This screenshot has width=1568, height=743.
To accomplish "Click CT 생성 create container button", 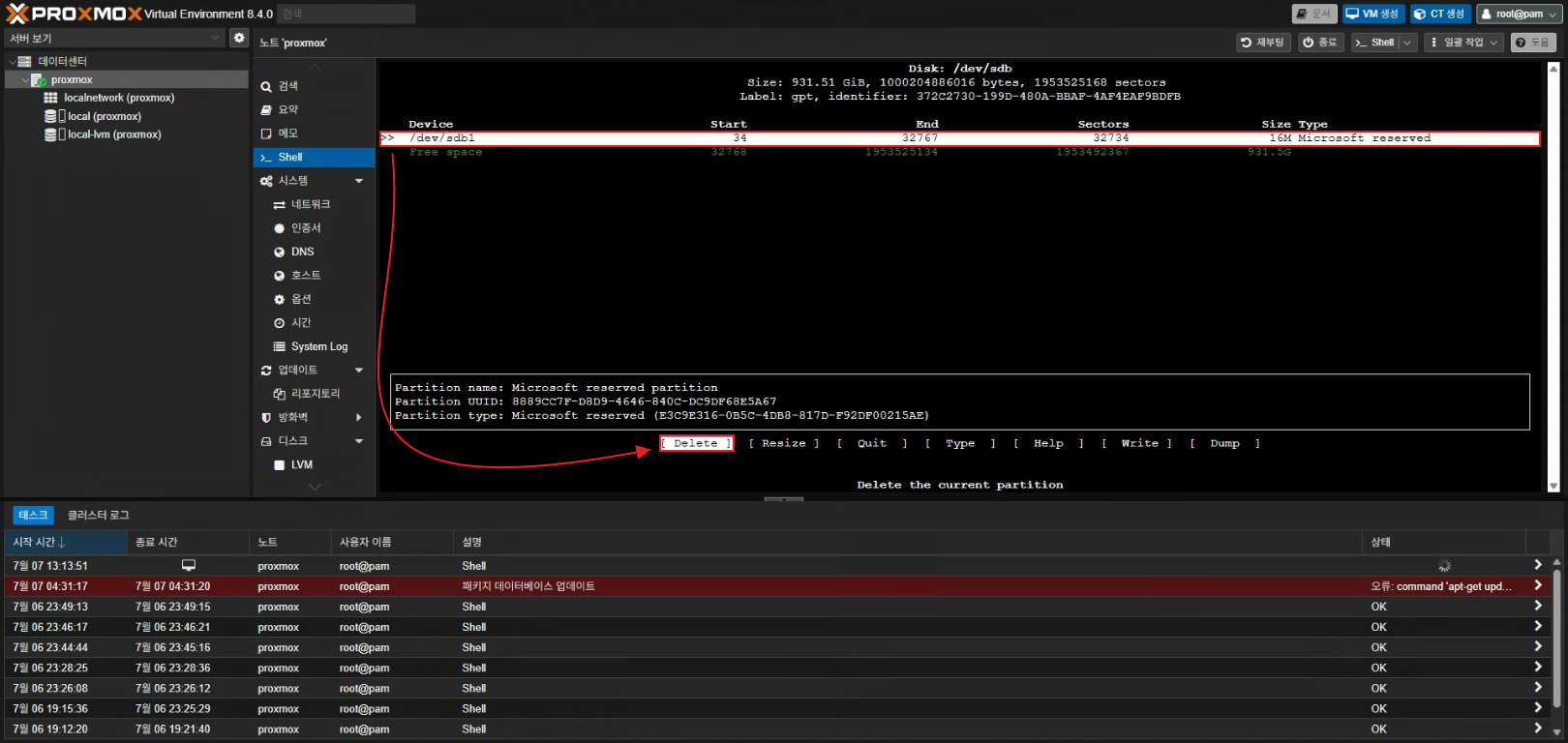I will (1440, 14).
